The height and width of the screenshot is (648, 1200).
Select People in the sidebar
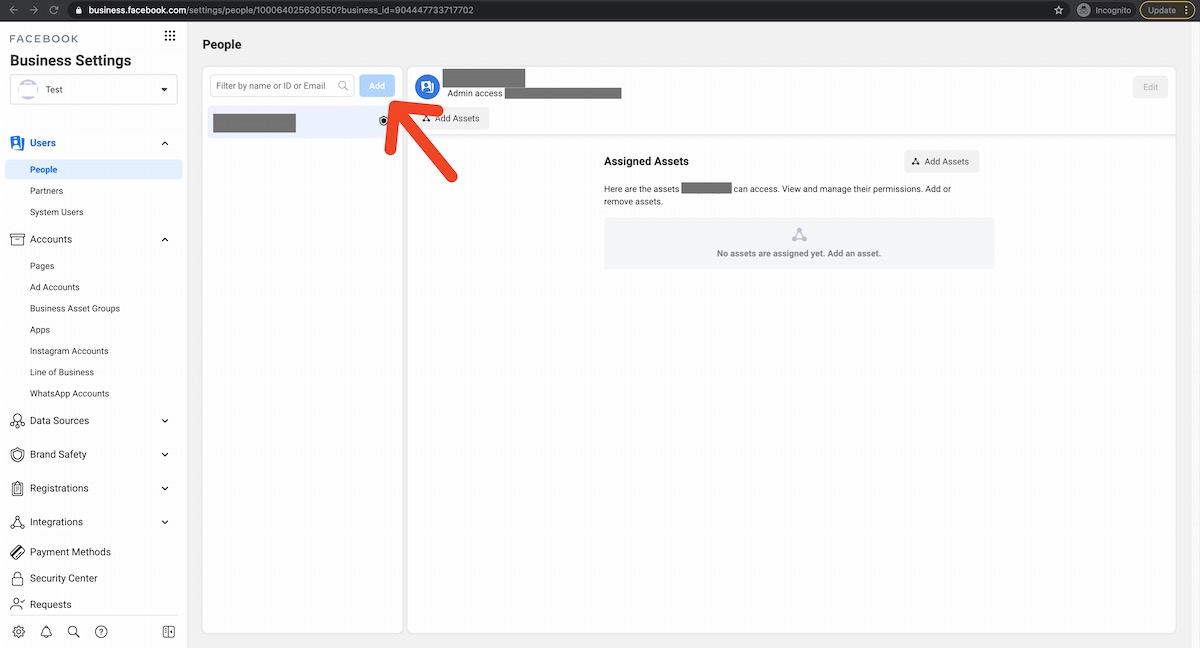point(93,170)
